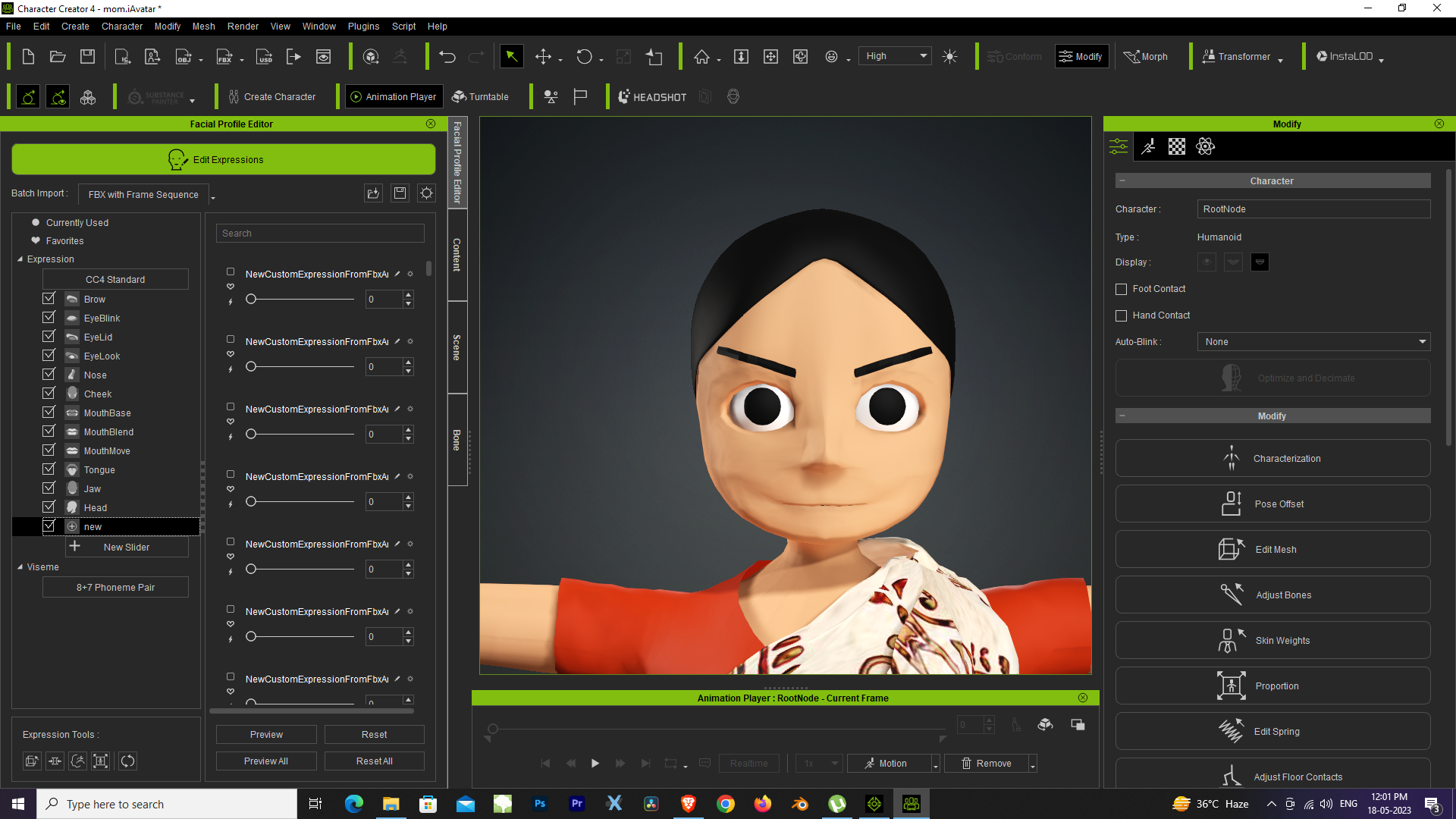Toggle the sun lighting icon
Screen dimensions: 1456x819
(x=949, y=57)
